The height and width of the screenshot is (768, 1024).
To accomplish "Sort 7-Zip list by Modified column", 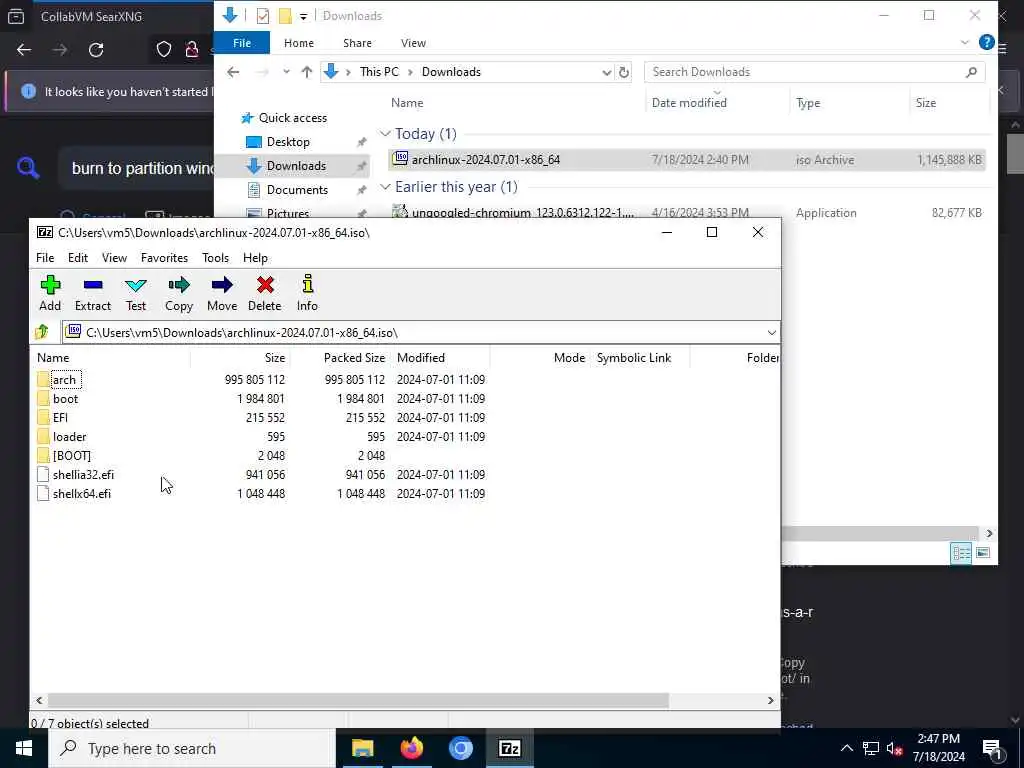I will (441, 358).
